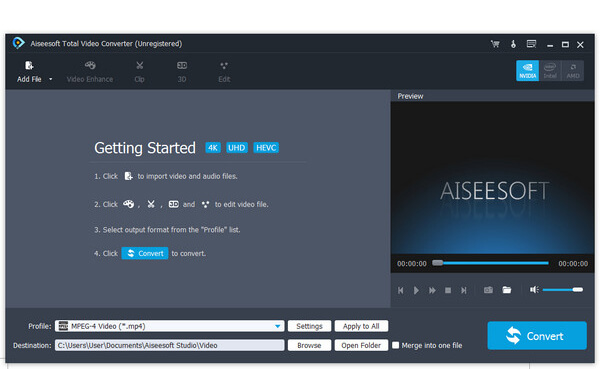Viewport: 600px width, 369px height.
Task: Open the shopping cart purchase icon
Action: tap(495, 44)
